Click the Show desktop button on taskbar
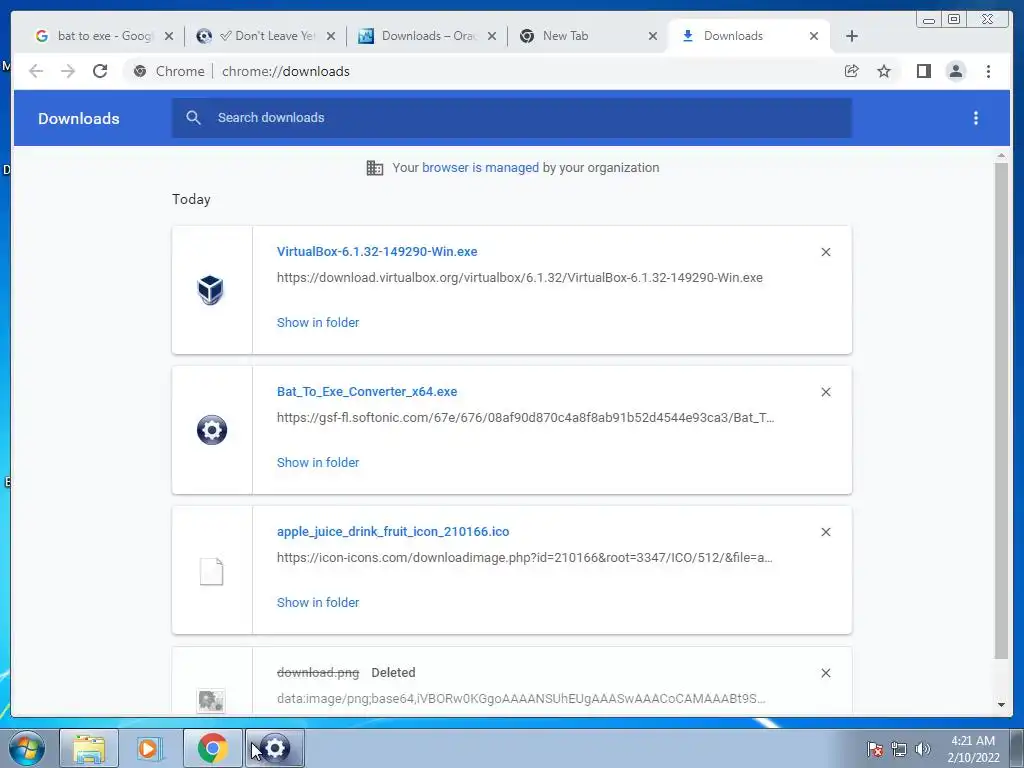1024x768 pixels. [1017, 748]
